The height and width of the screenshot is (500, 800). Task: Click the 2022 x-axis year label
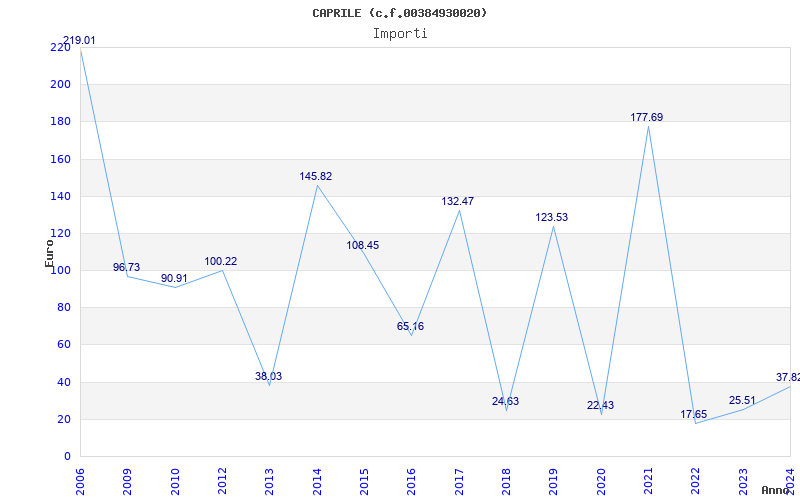pyautogui.click(x=695, y=482)
